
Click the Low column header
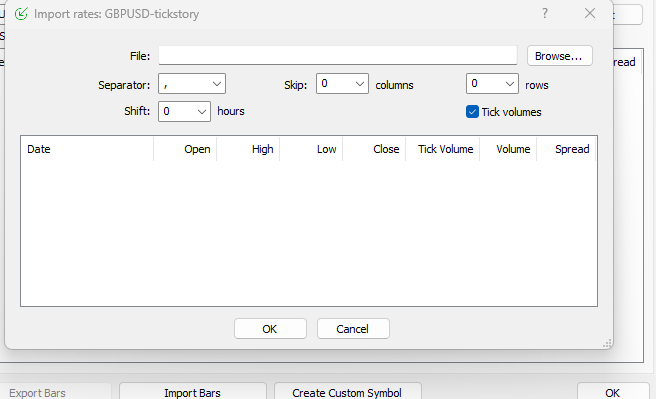pos(311,149)
